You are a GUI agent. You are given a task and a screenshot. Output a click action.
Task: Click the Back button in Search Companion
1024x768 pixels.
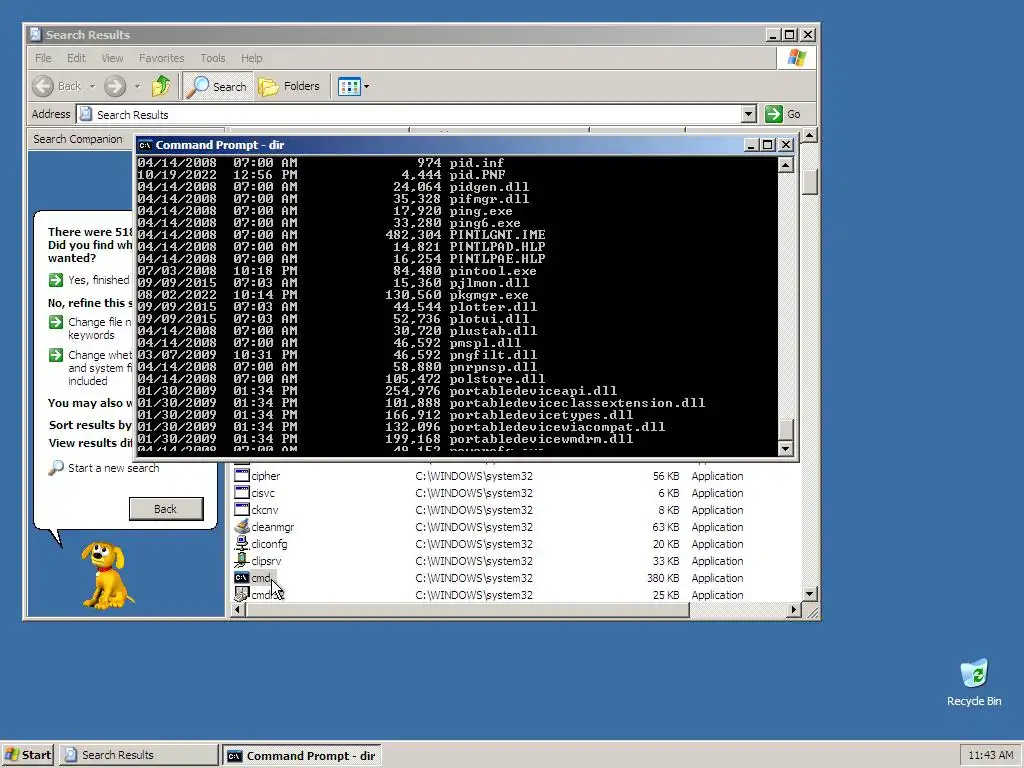[166, 509]
